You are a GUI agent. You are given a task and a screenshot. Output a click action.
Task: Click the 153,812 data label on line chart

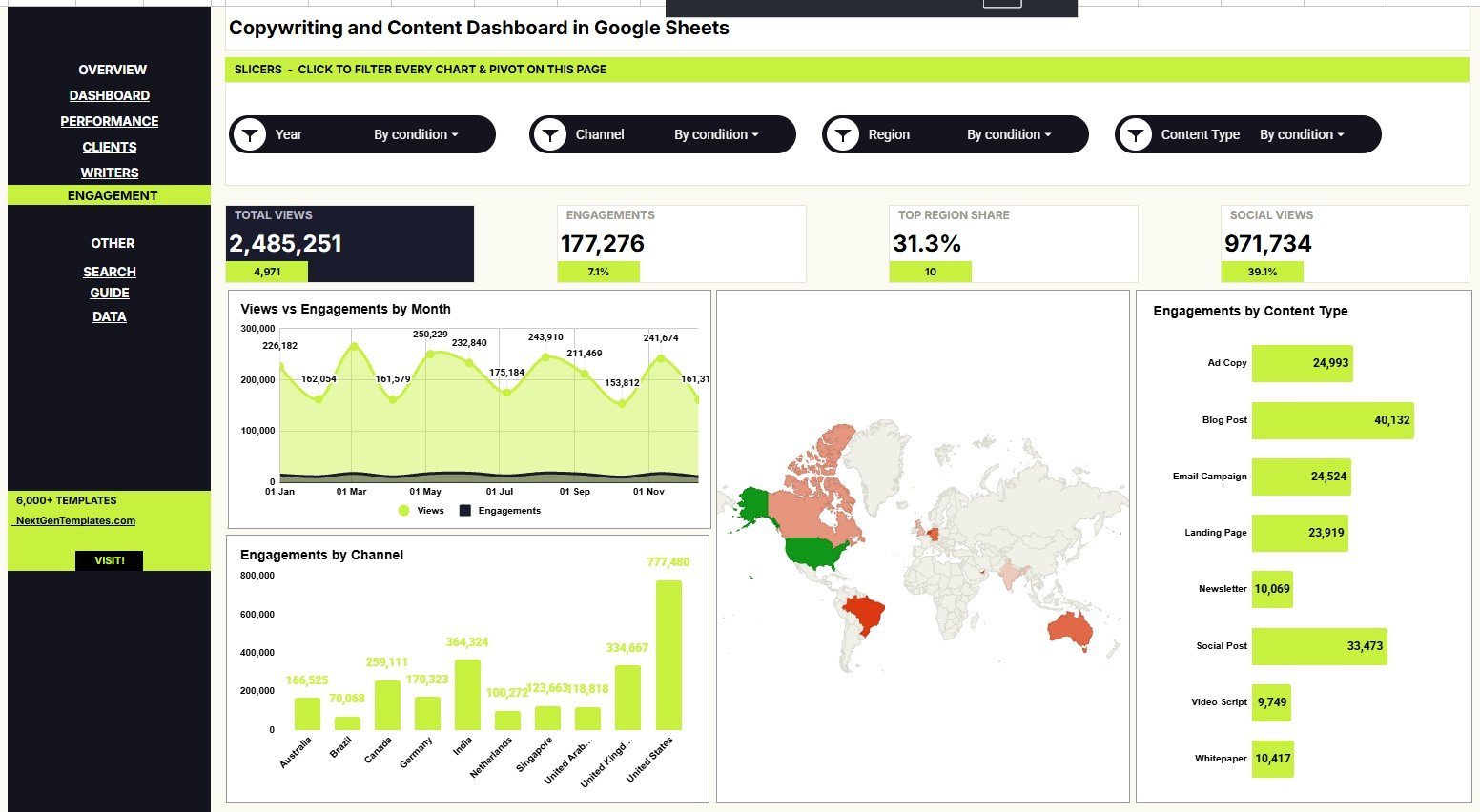point(622,383)
